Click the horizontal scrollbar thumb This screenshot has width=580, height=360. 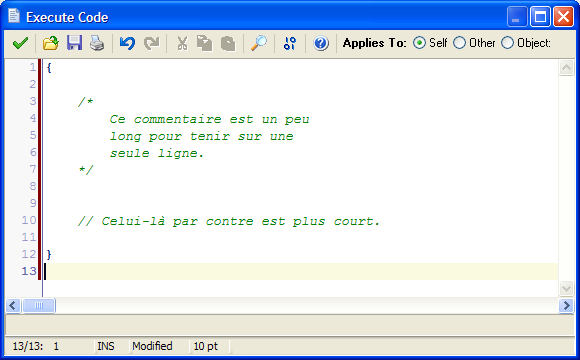click(39, 306)
